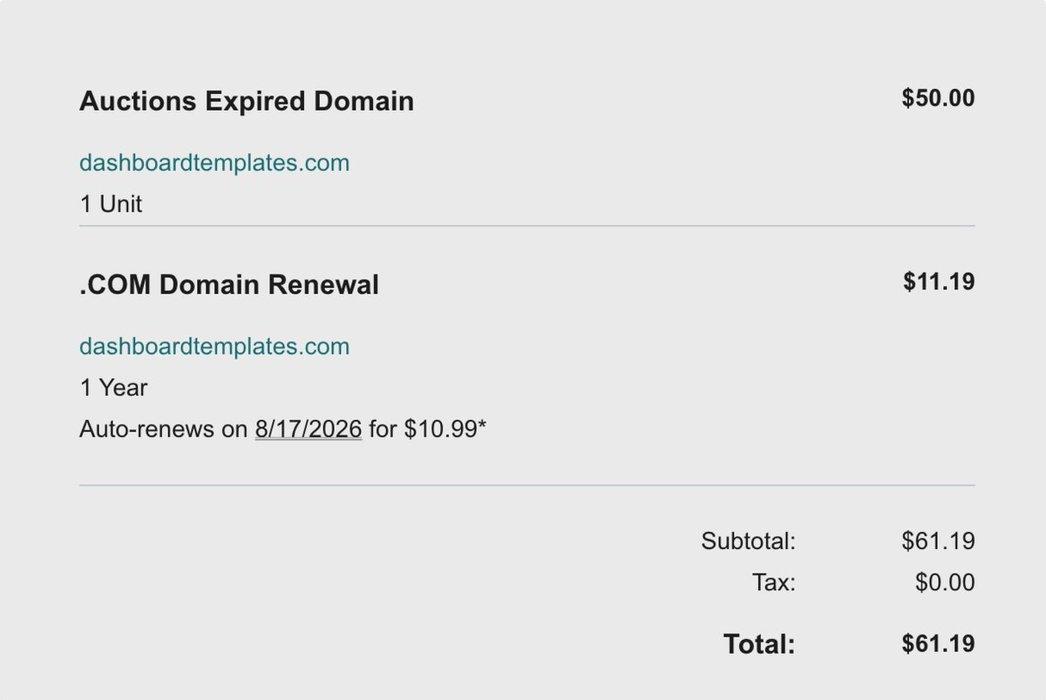Select the .COM Domain Renewal heading
The width and height of the screenshot is (1046, 700).
[229, 285]
